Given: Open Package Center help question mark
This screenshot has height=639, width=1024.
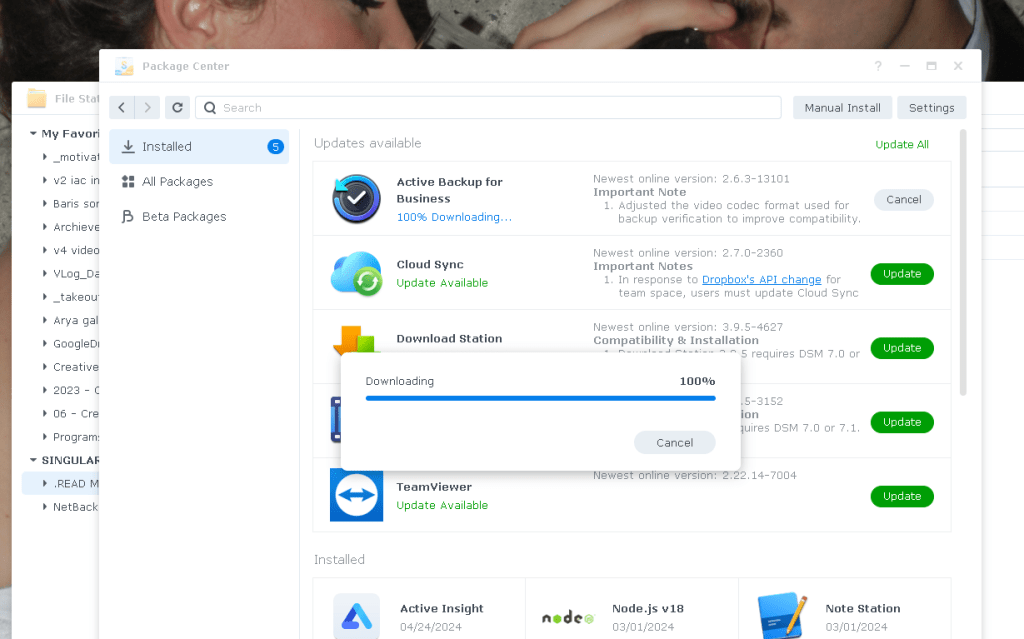Looking at the screenshot, I should pos(878,66).
